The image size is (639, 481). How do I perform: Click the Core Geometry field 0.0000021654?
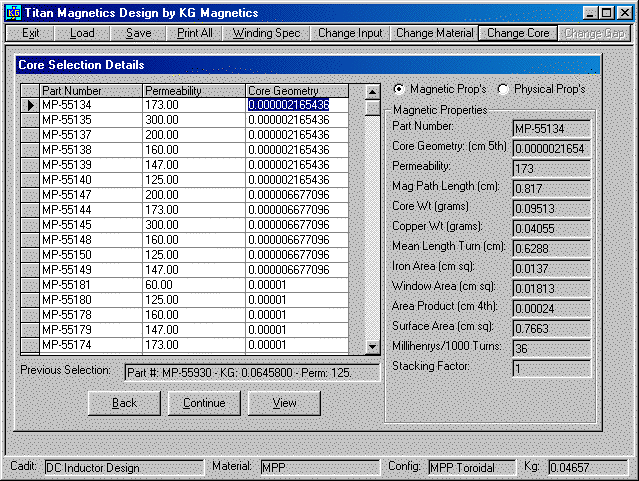coord(552,149)
